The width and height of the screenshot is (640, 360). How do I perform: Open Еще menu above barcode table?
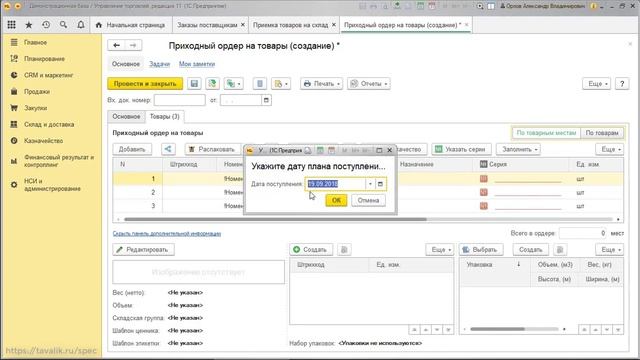click(440, 250)
